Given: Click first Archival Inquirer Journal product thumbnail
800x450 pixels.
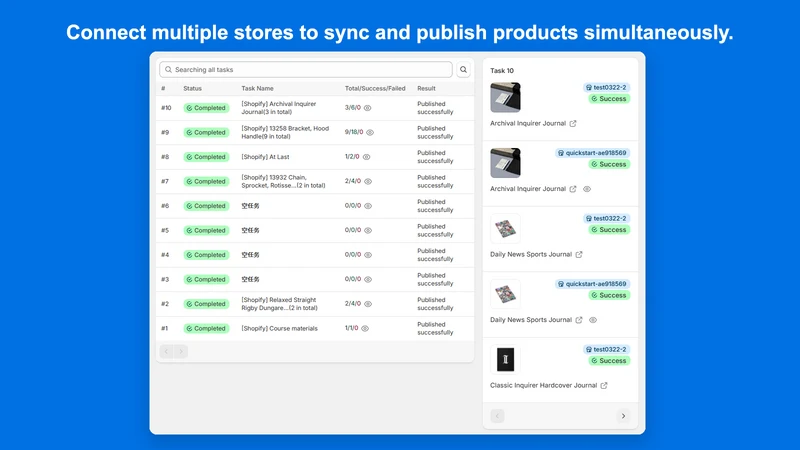Looking at the screenshot, I should click(505, 97).
